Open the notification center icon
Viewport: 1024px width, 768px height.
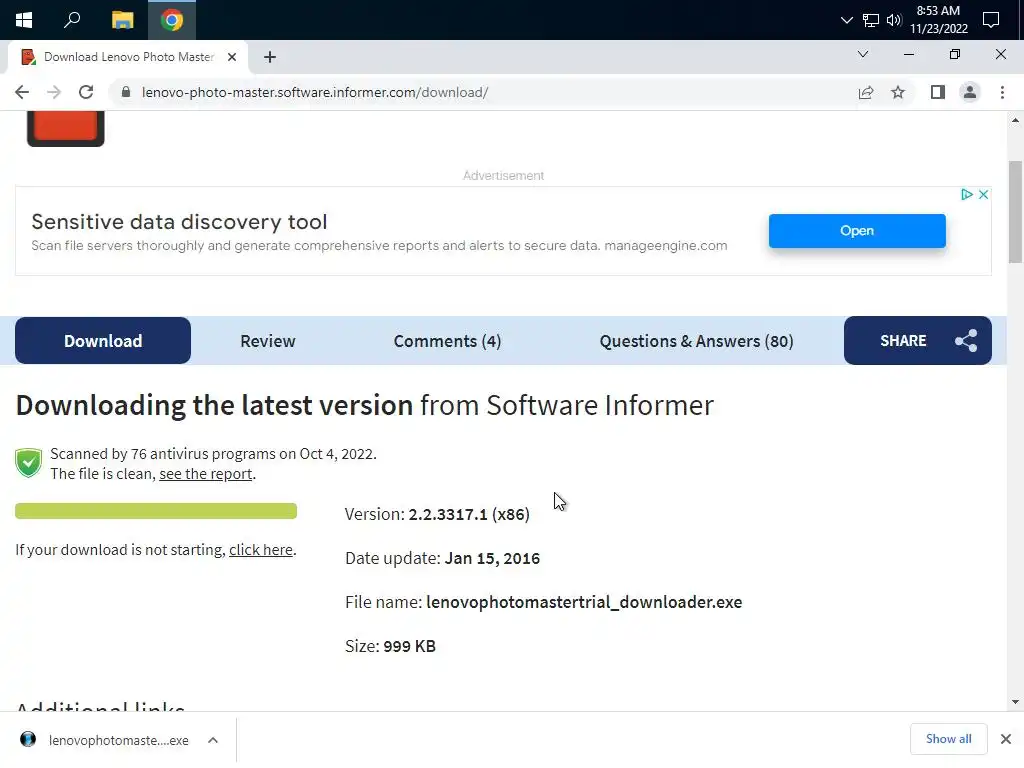(991, 20)
